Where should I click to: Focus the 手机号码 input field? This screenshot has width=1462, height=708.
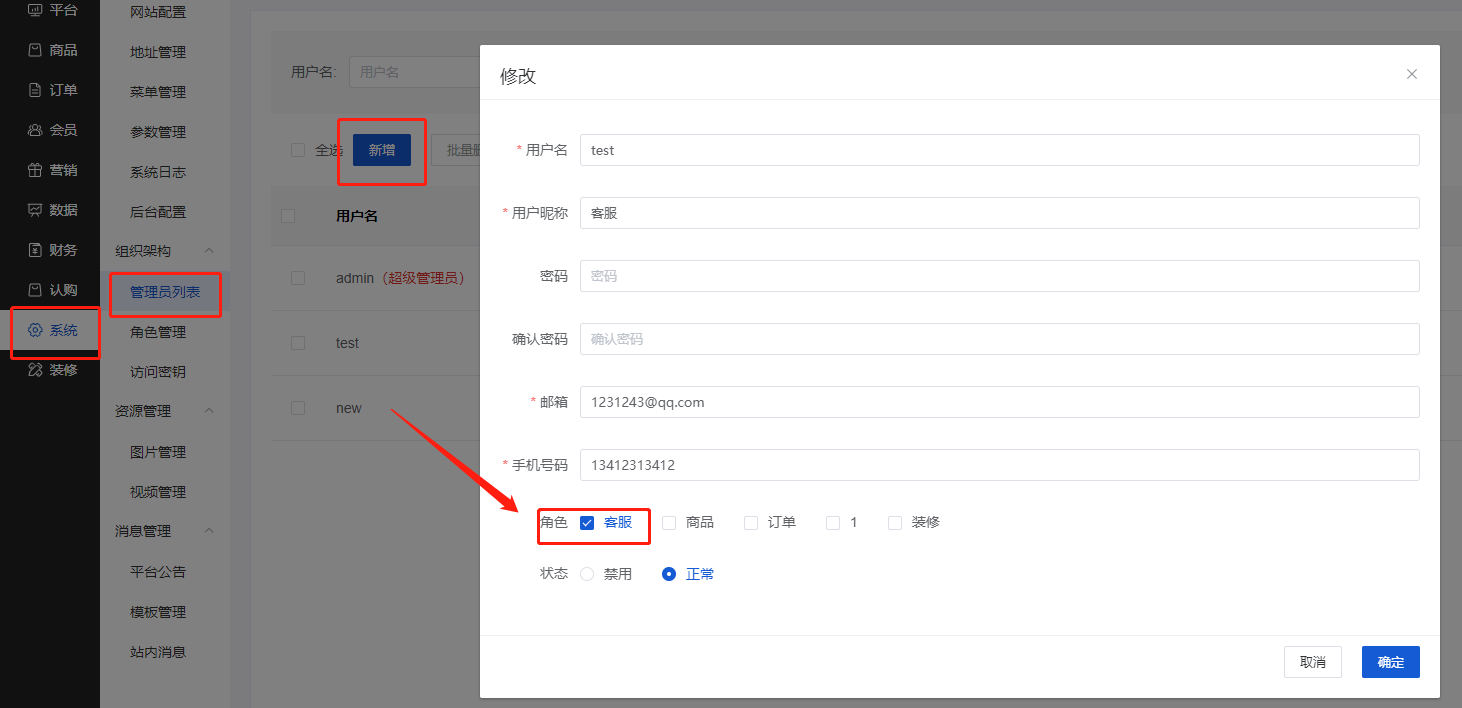(x=1000, y=465)
